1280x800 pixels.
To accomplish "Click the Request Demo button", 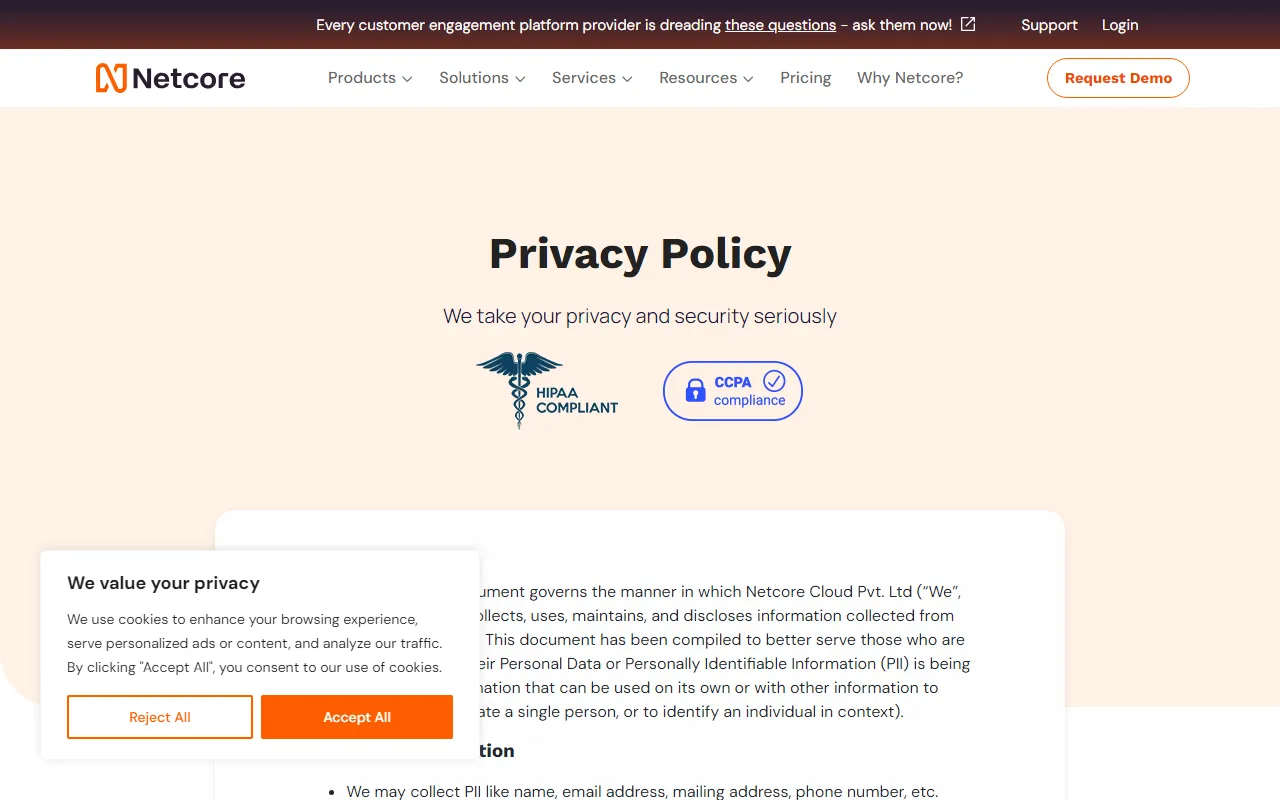I will [x=1118, y=78].
